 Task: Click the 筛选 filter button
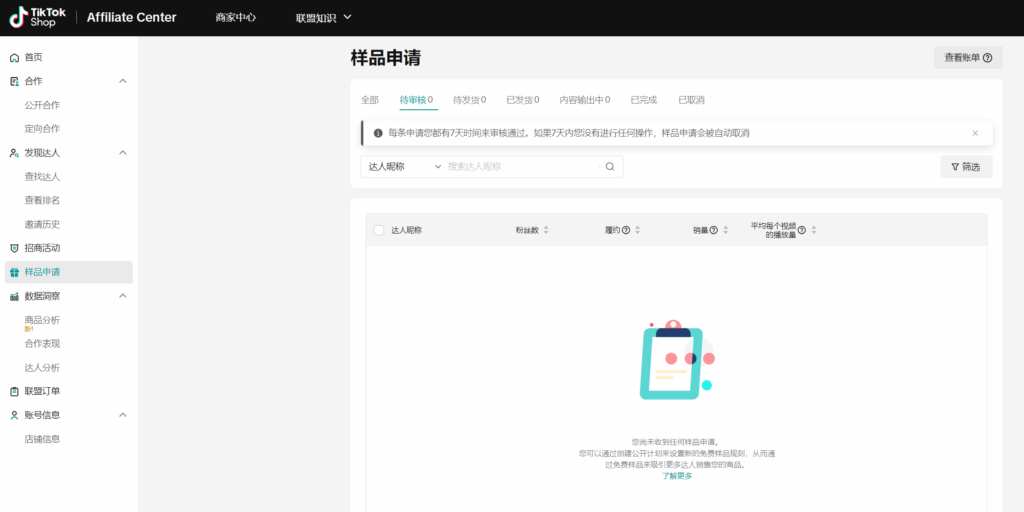coord(967,167)
